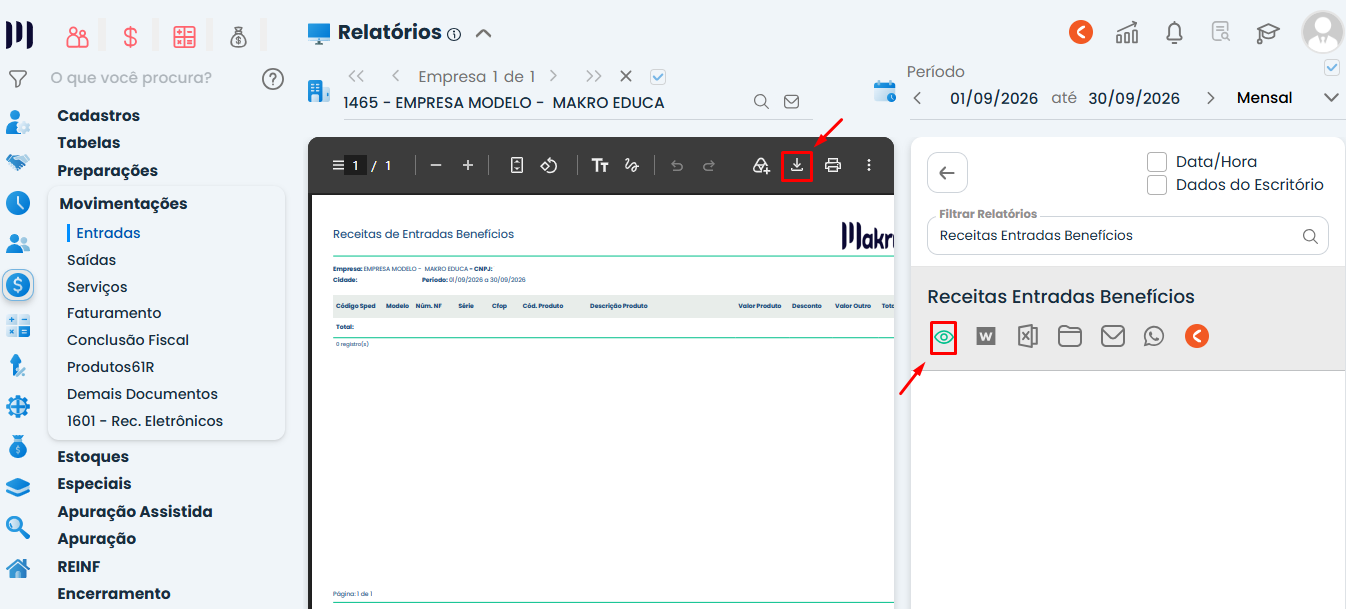Viewport: 1346px width, 609px height.
Task: Select Saídas under Movimentações
Action: (x=92, y=260)
